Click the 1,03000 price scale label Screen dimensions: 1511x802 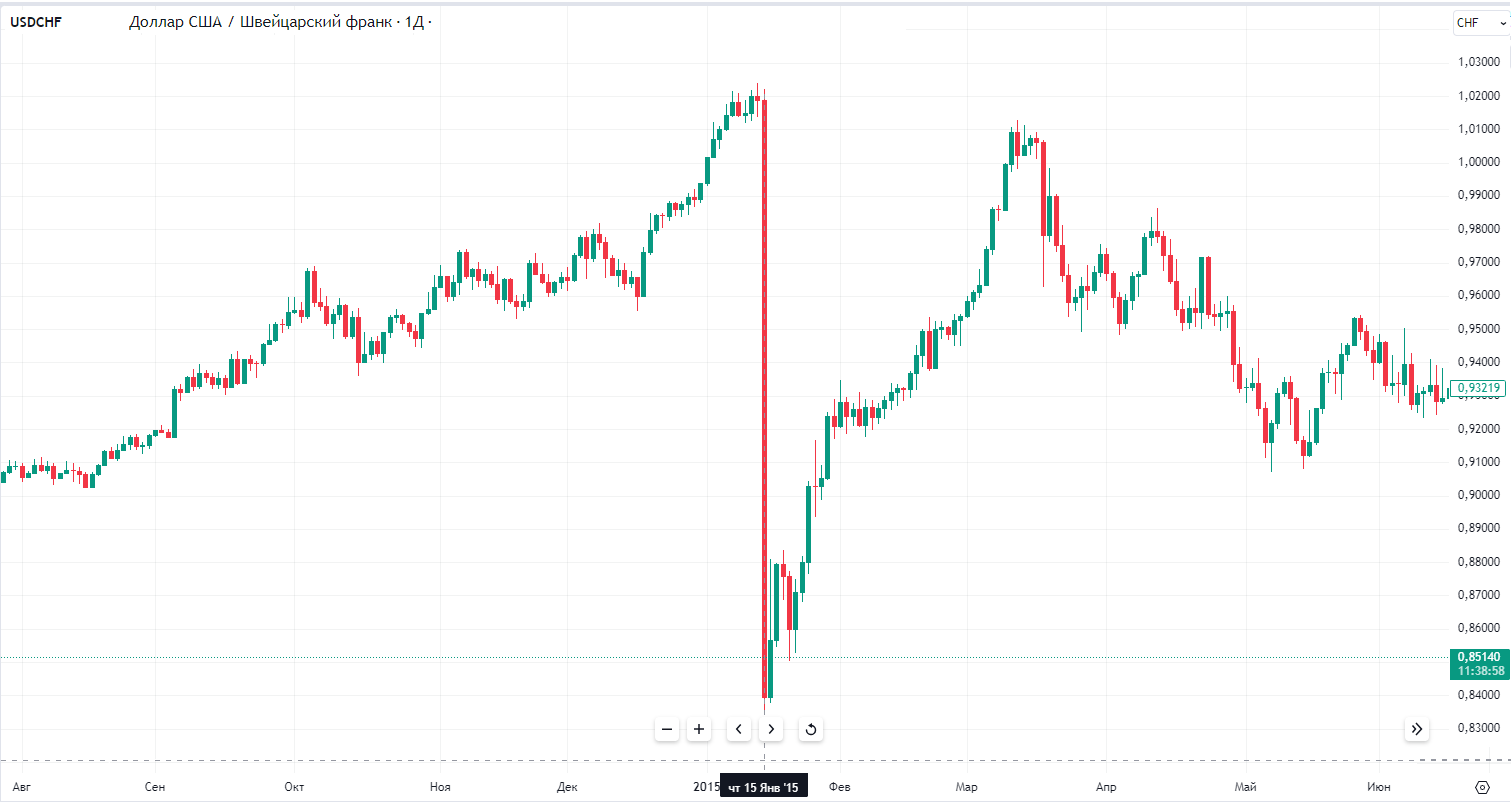tap(1479, 63)
